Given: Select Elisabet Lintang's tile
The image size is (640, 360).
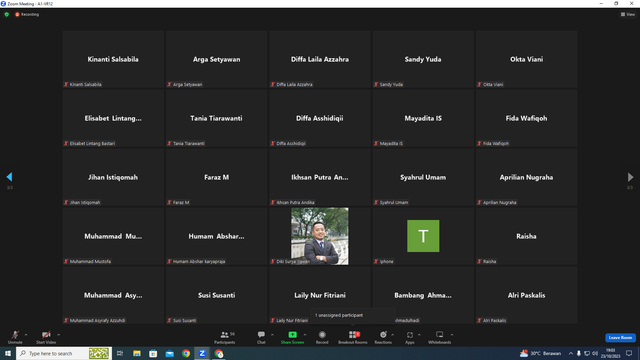Looking at the screenshot, I should pyautogui.click(x=113, y=118).
